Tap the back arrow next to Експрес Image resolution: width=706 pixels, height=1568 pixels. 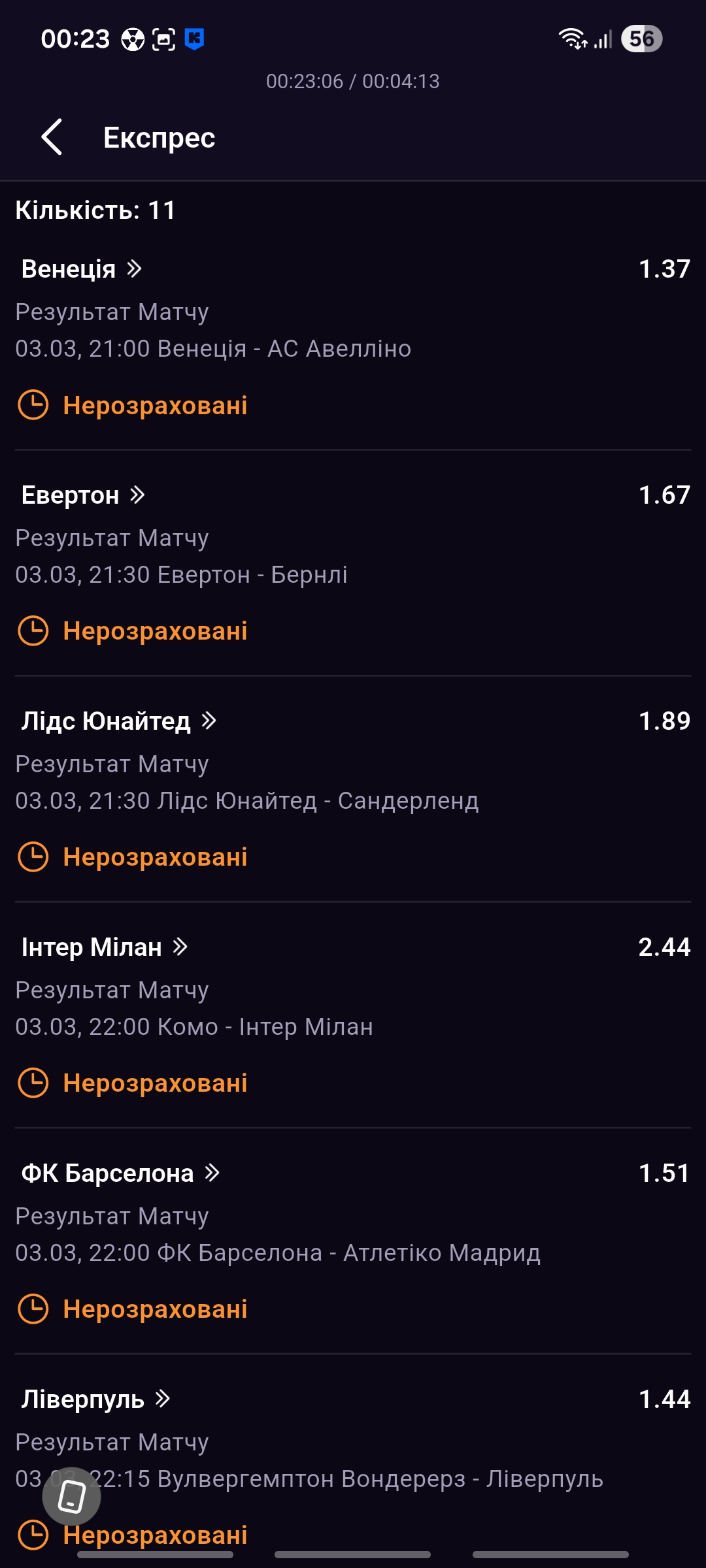52,137
